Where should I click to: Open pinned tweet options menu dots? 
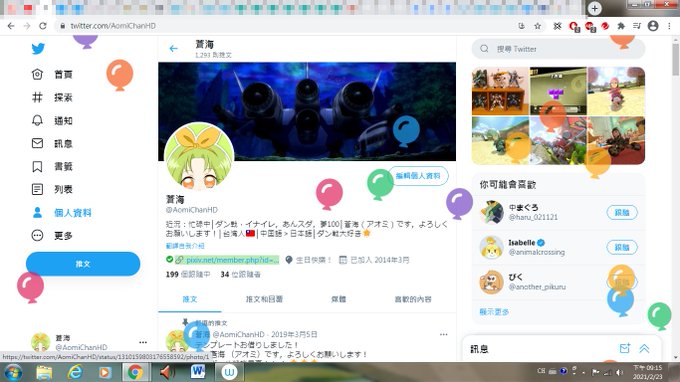point(443,334)
